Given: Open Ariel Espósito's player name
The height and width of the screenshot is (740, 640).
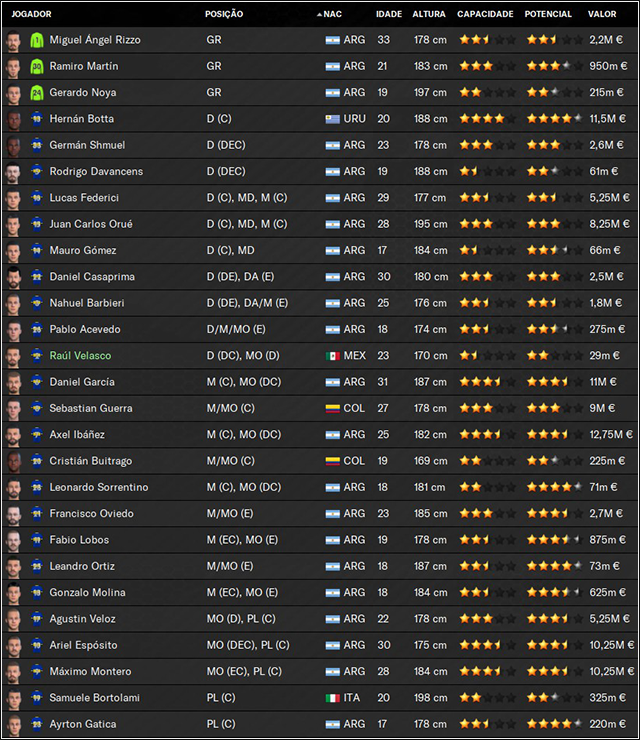Looking at the screenshot, I should point(83,645).
